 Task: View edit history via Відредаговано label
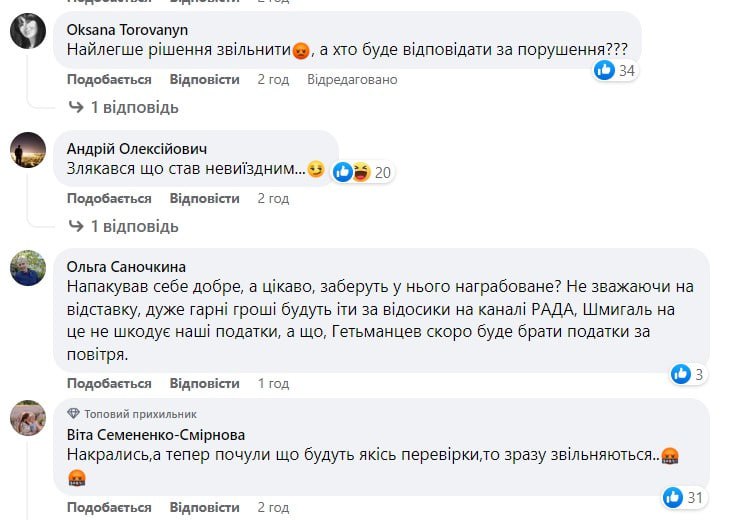(x=352, y=79)
